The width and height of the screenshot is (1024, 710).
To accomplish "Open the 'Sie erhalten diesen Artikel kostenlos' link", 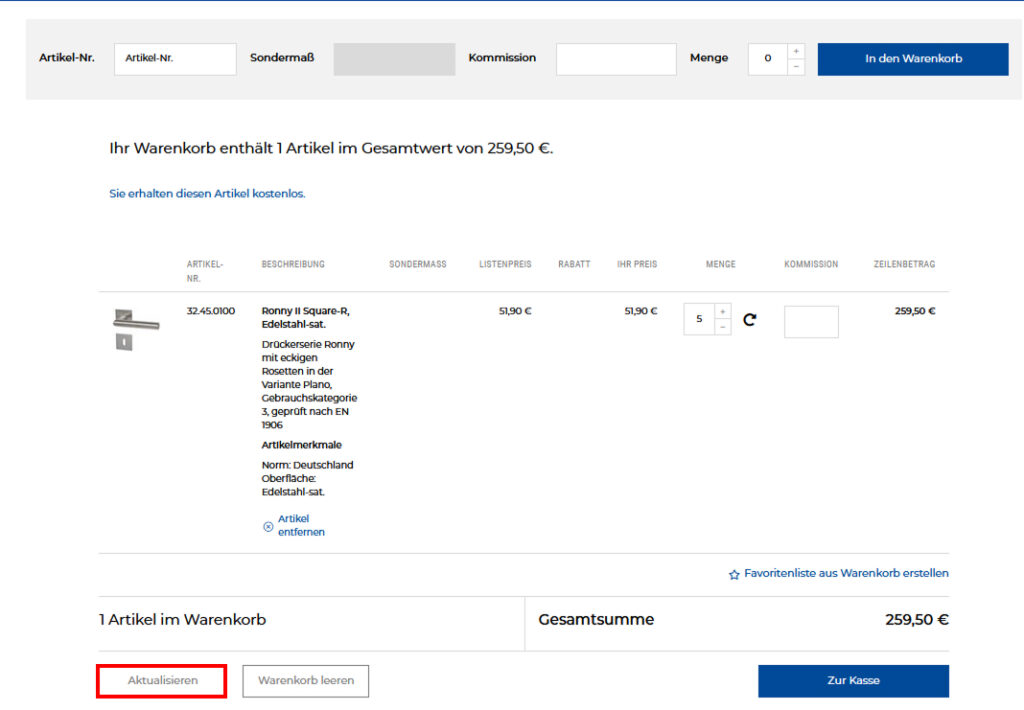I will [207, 194].
